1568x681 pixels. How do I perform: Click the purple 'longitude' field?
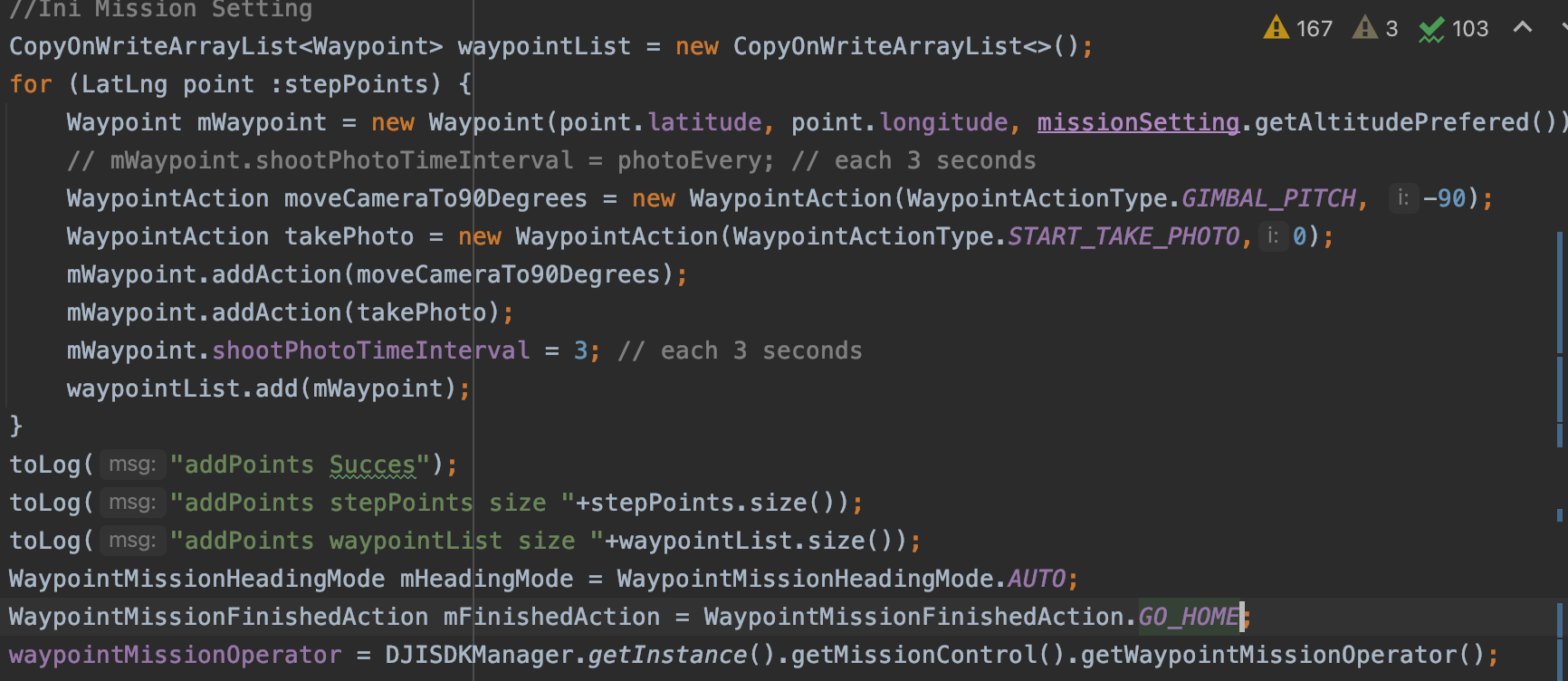[943, 122]
